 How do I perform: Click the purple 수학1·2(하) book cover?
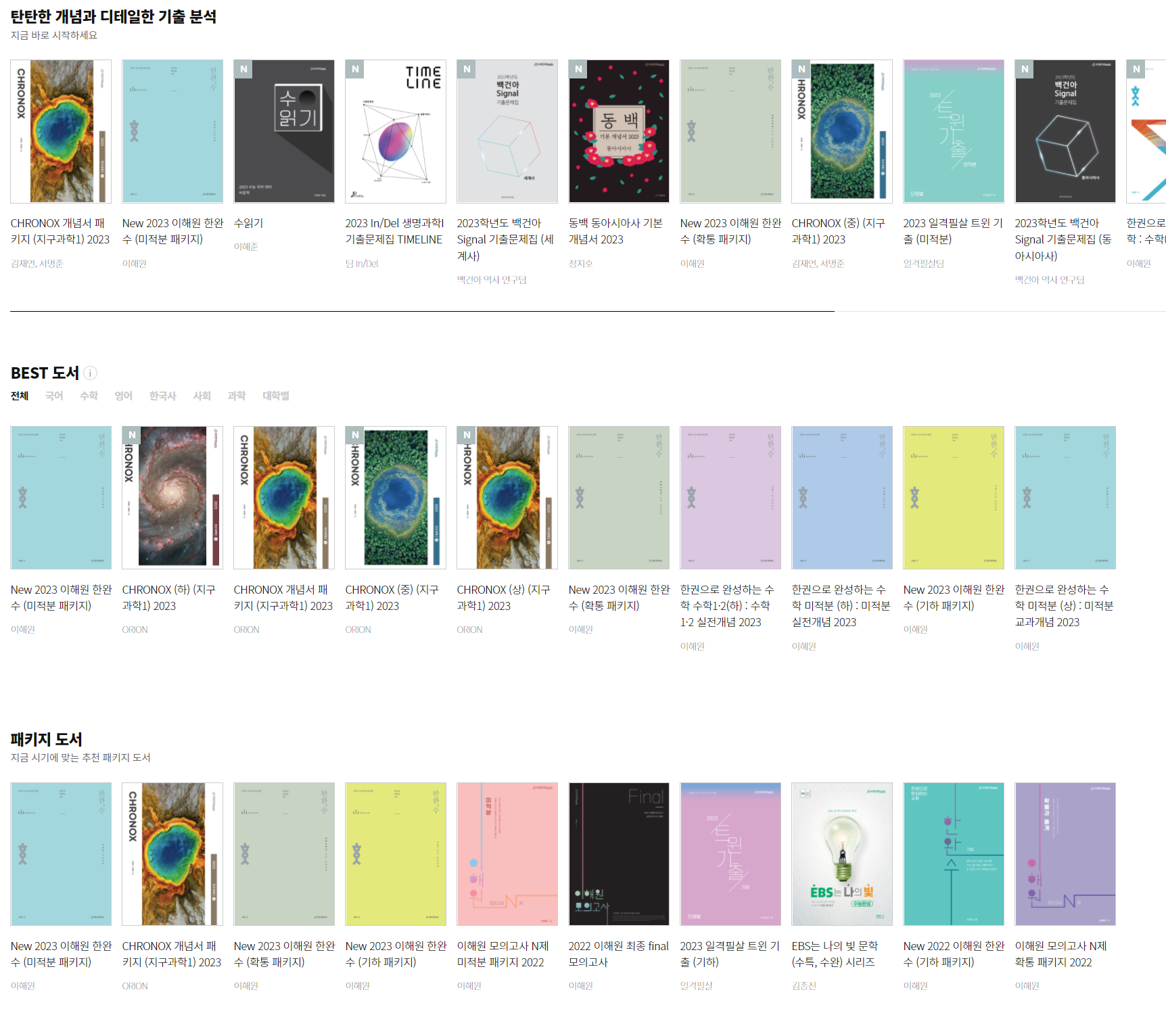[730, 498]
